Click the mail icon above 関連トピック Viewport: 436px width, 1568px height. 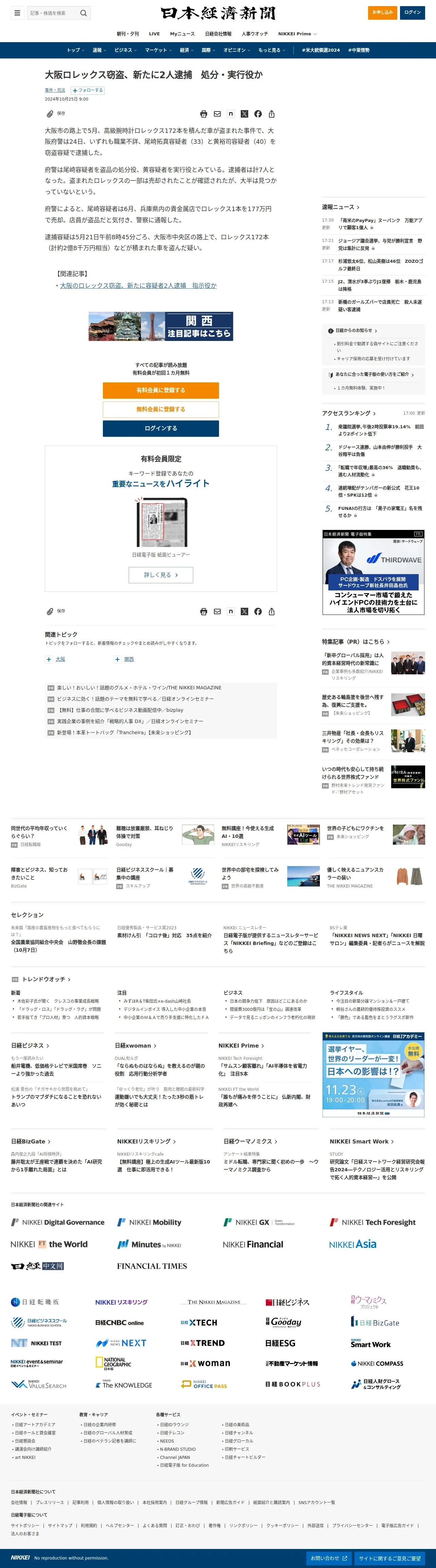(x=217, y=612)
